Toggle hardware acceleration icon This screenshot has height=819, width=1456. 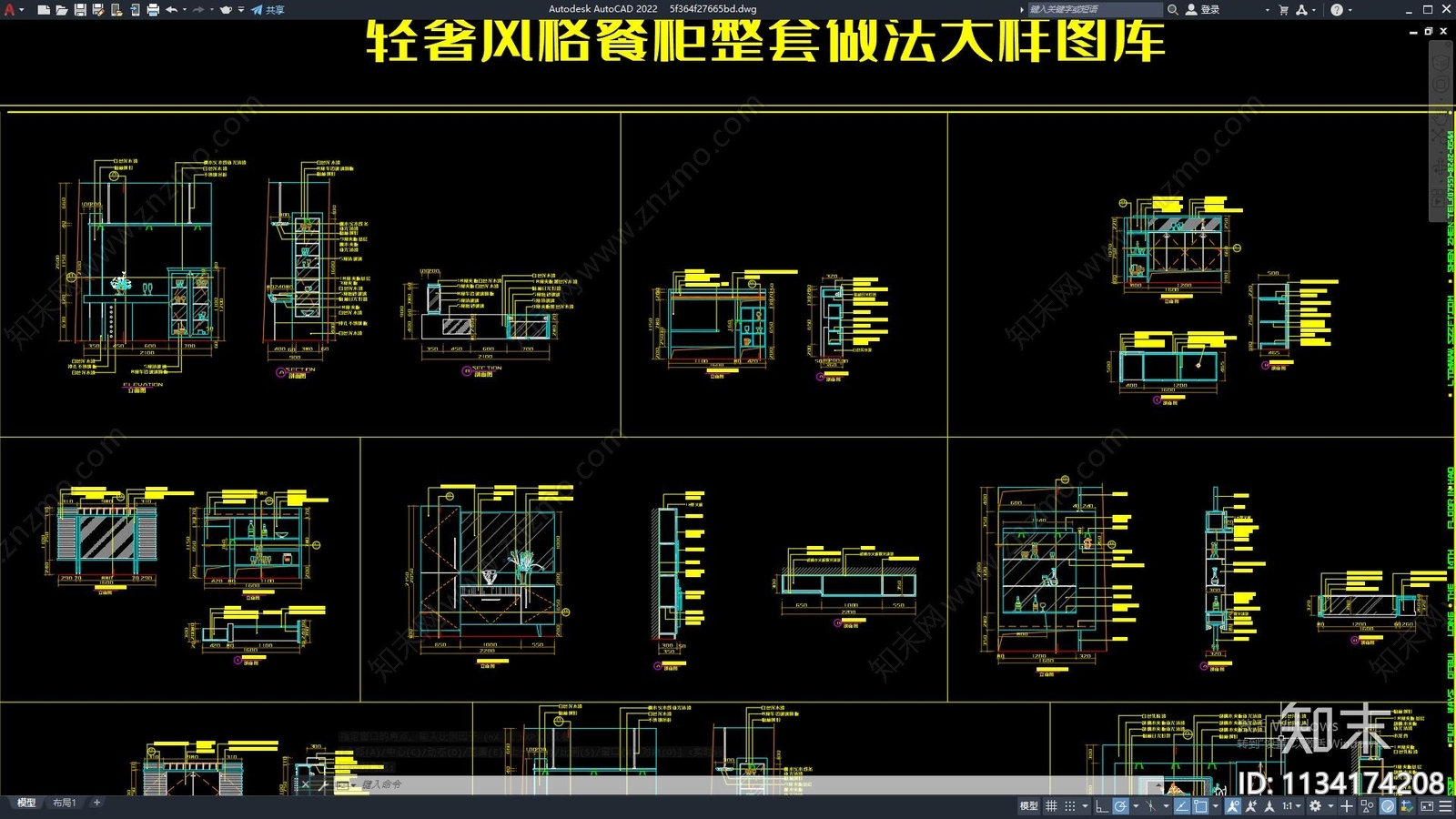pyautogui.click(x=1388, y=806)
